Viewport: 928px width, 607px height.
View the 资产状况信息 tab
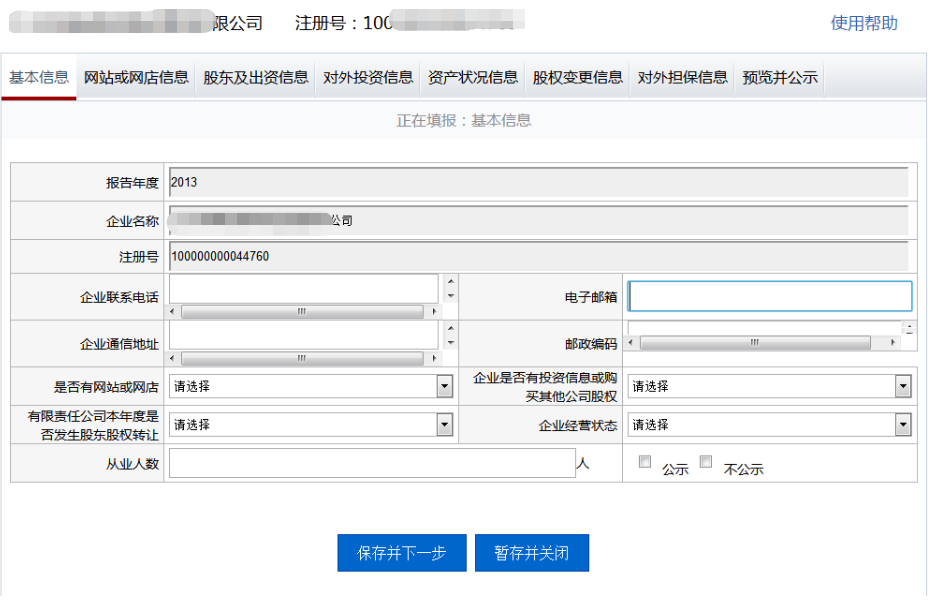[474, 76]
